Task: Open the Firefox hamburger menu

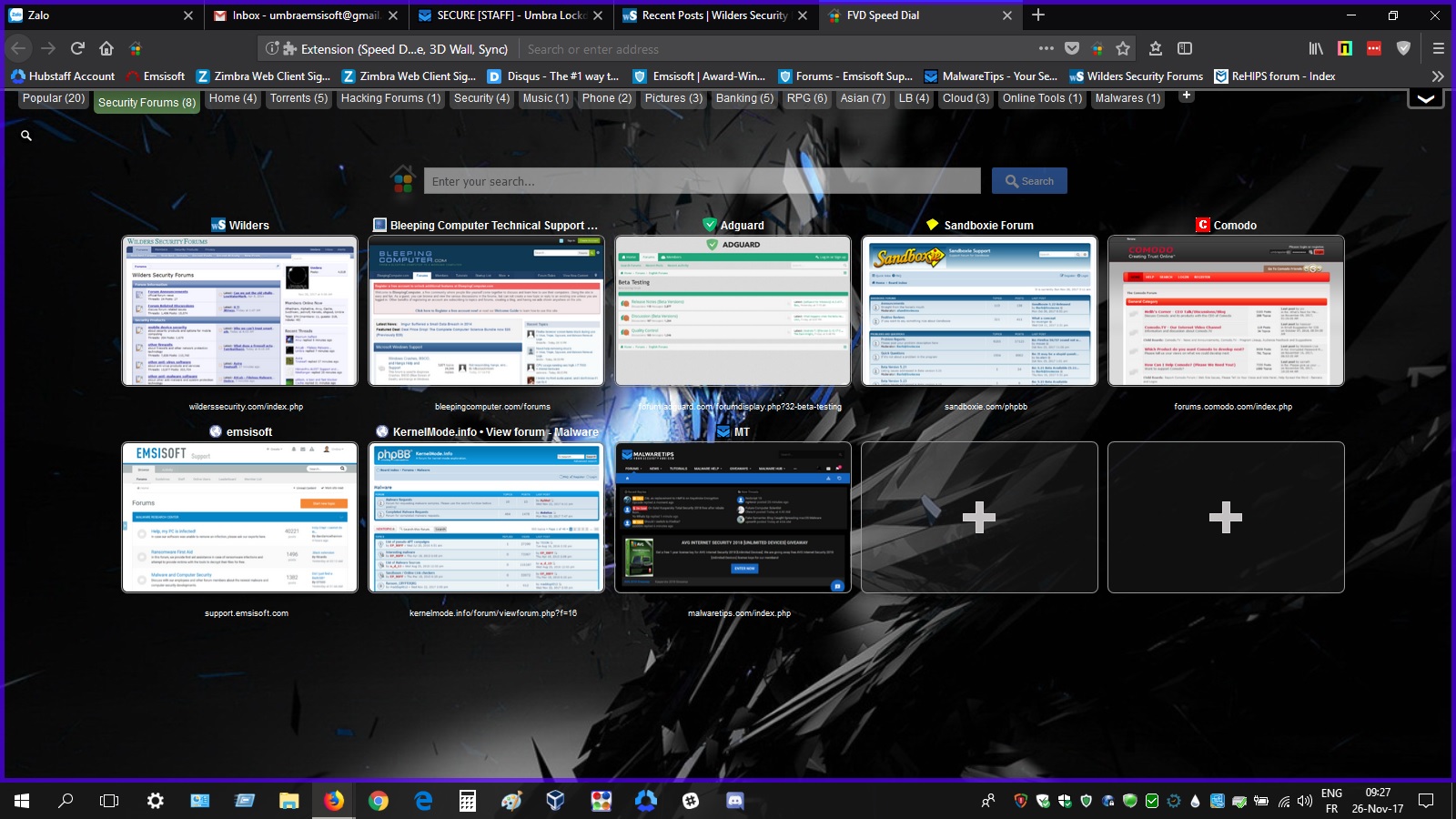Action: coord(1439,48)
